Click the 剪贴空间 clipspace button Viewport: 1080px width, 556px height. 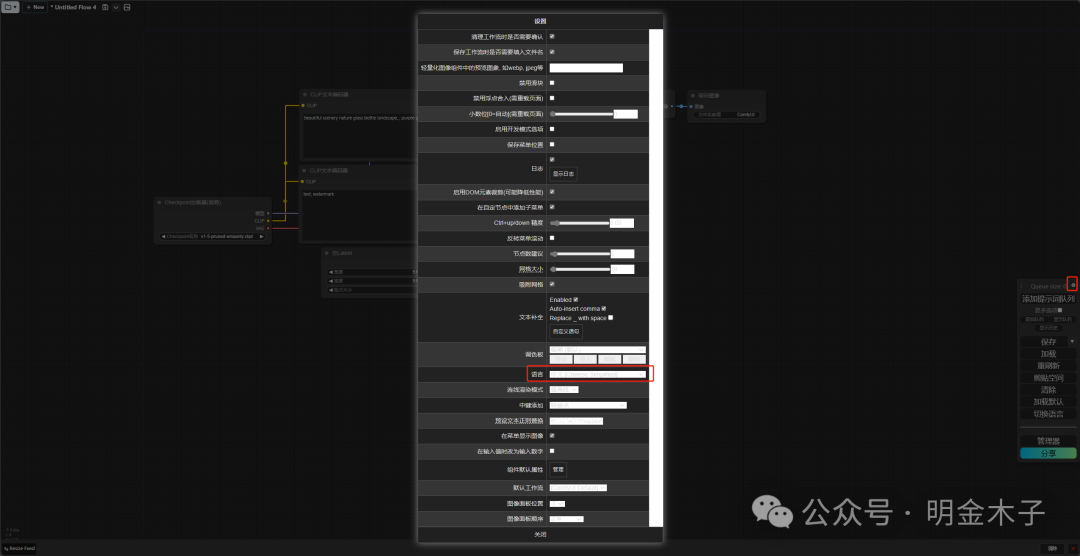tap(1048, 378)
